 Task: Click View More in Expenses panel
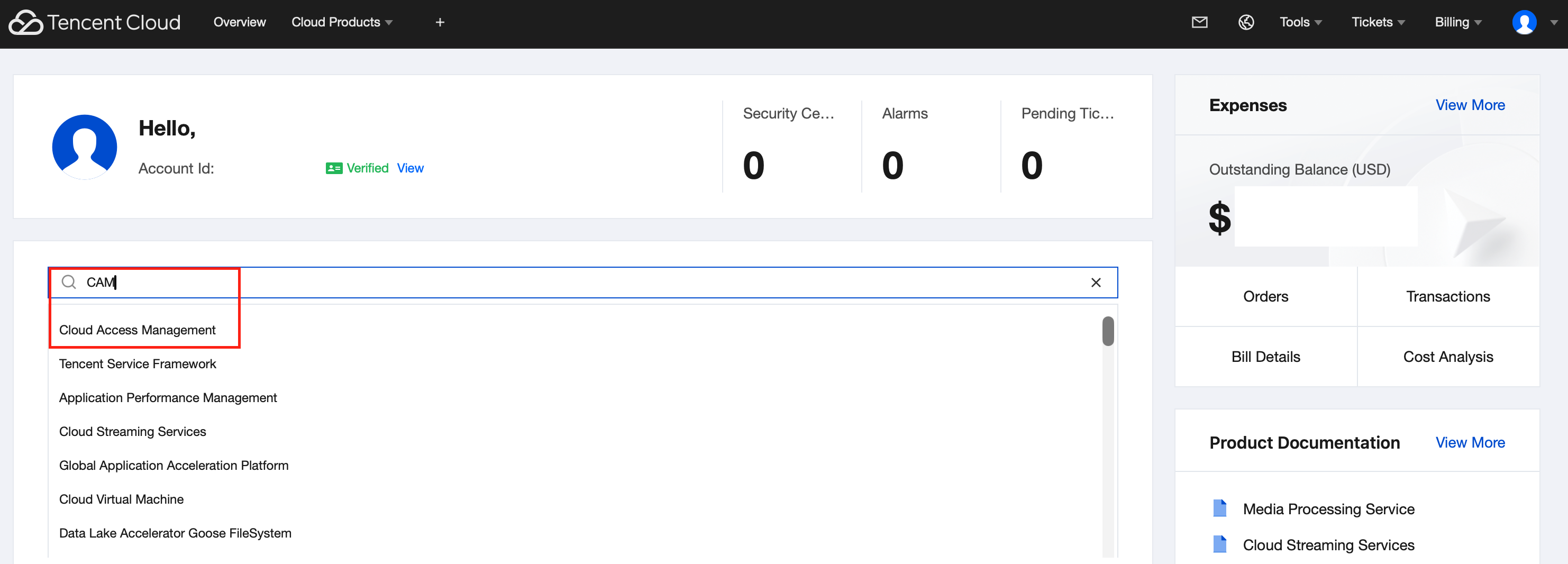pos(1470,105)
